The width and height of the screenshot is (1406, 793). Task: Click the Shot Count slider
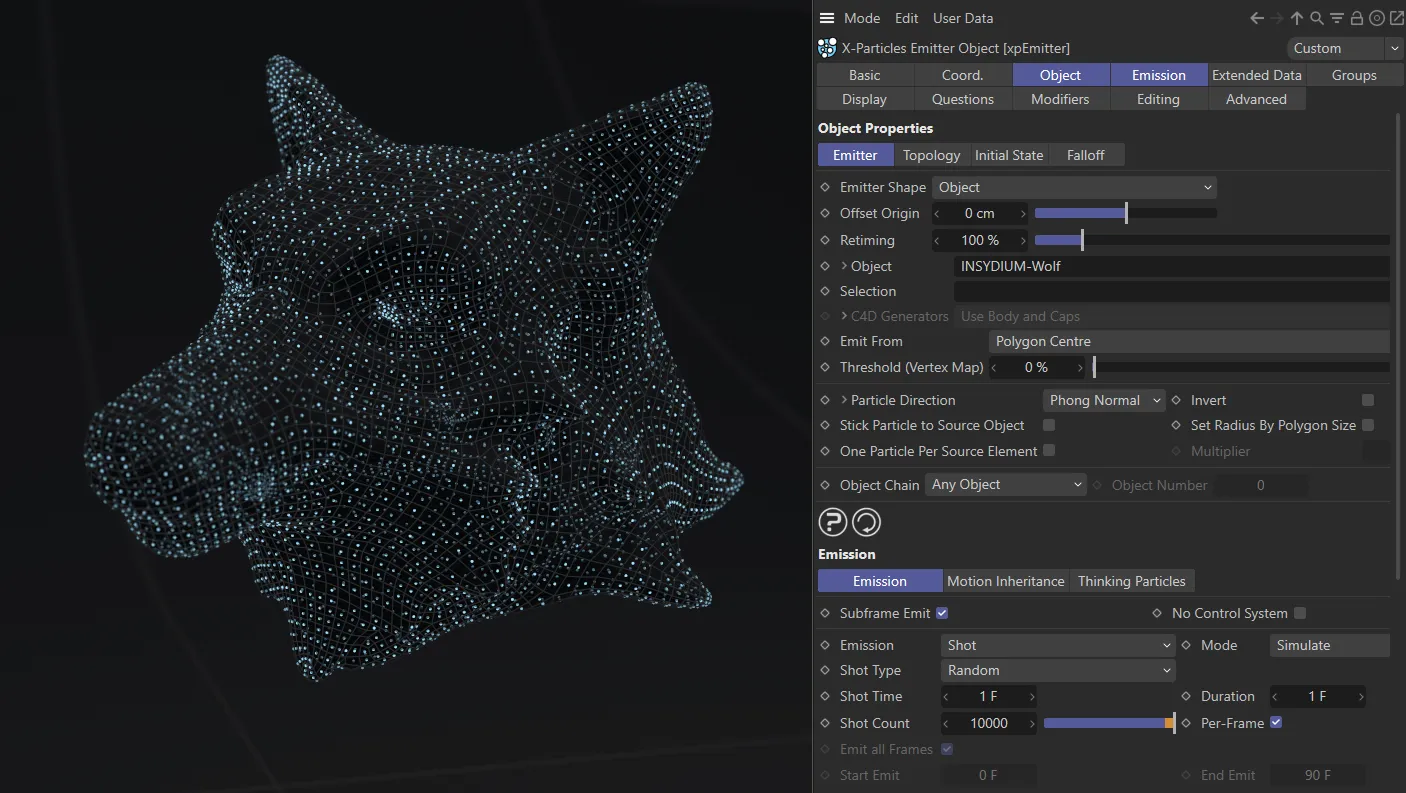[x=1108, y=723]
